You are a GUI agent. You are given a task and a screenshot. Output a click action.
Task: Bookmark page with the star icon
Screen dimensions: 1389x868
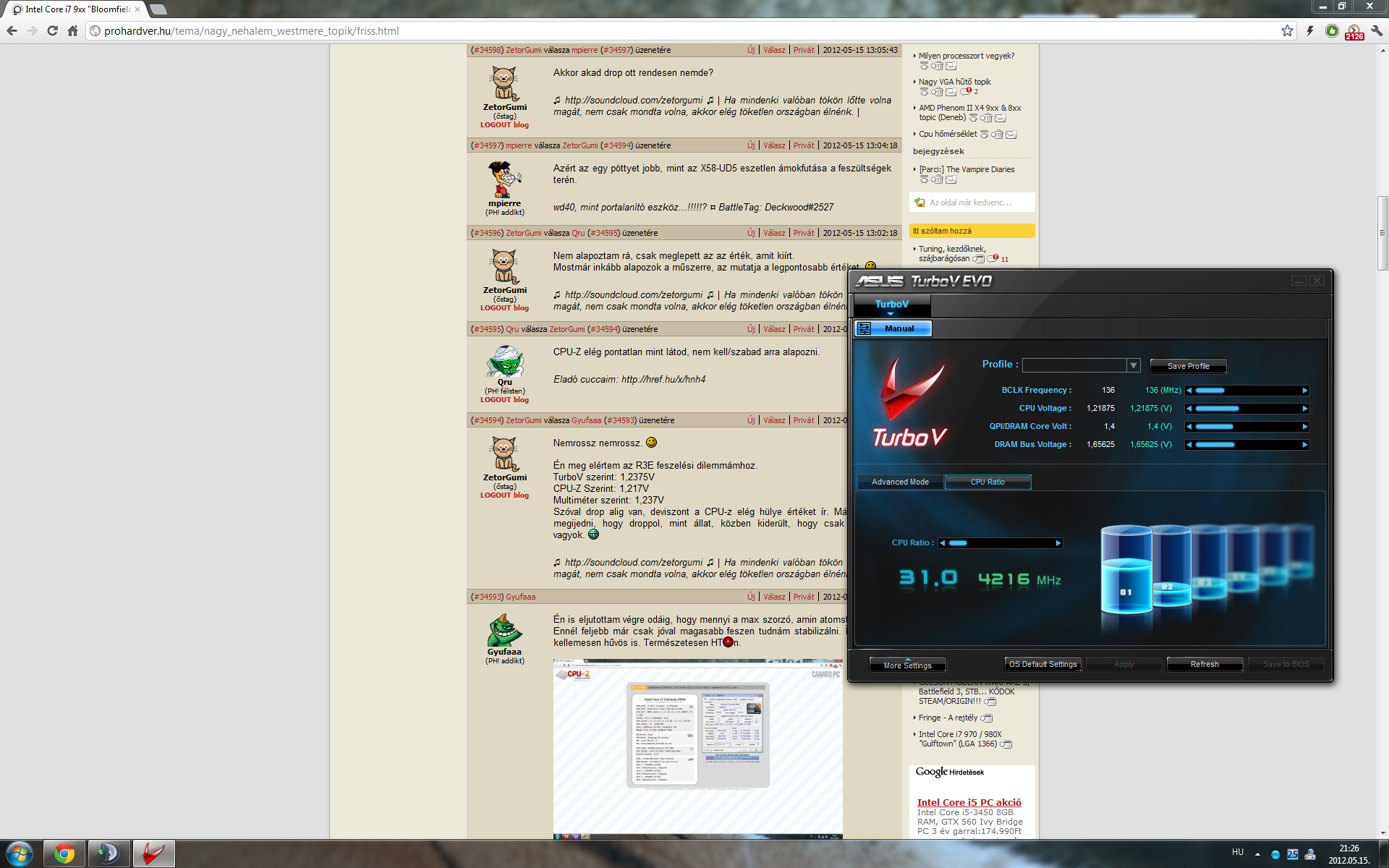1287,30
